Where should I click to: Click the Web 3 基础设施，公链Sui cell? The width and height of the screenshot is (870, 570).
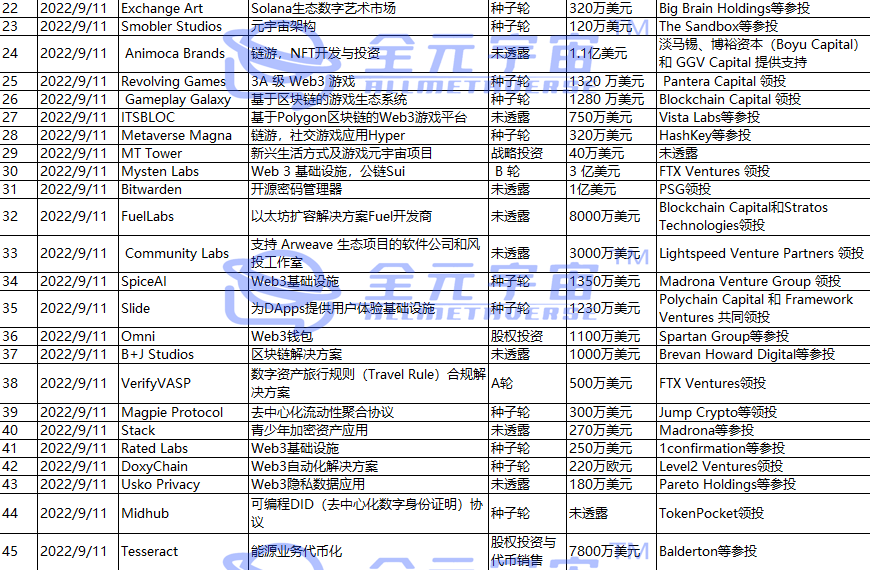pos(368,171)
